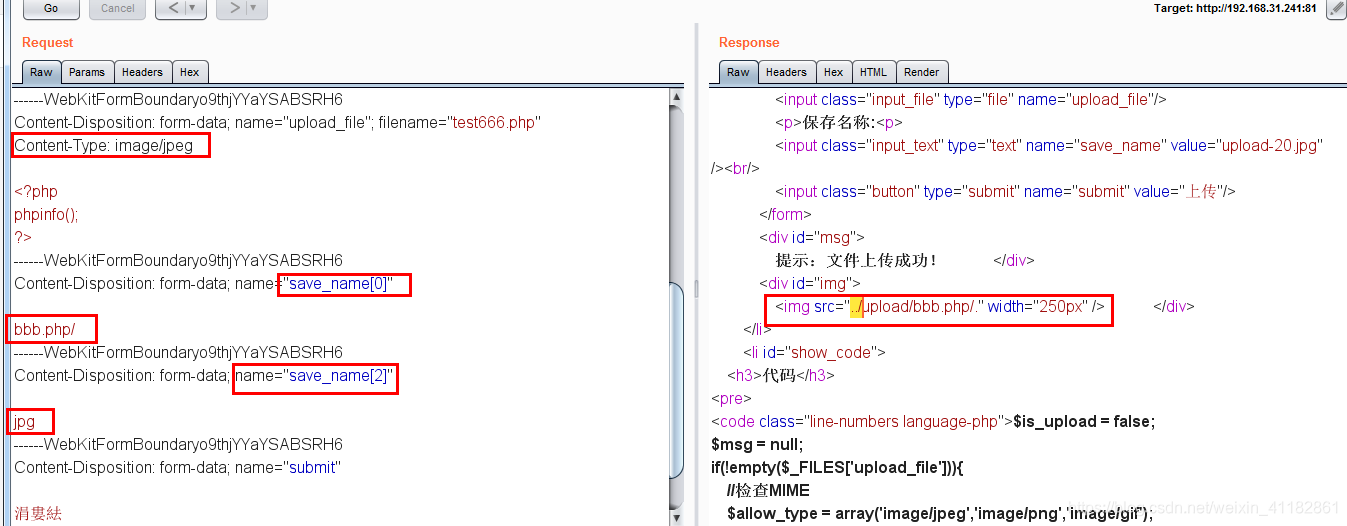Click the <li id="show_code"> response line

(x=814, y=353)
